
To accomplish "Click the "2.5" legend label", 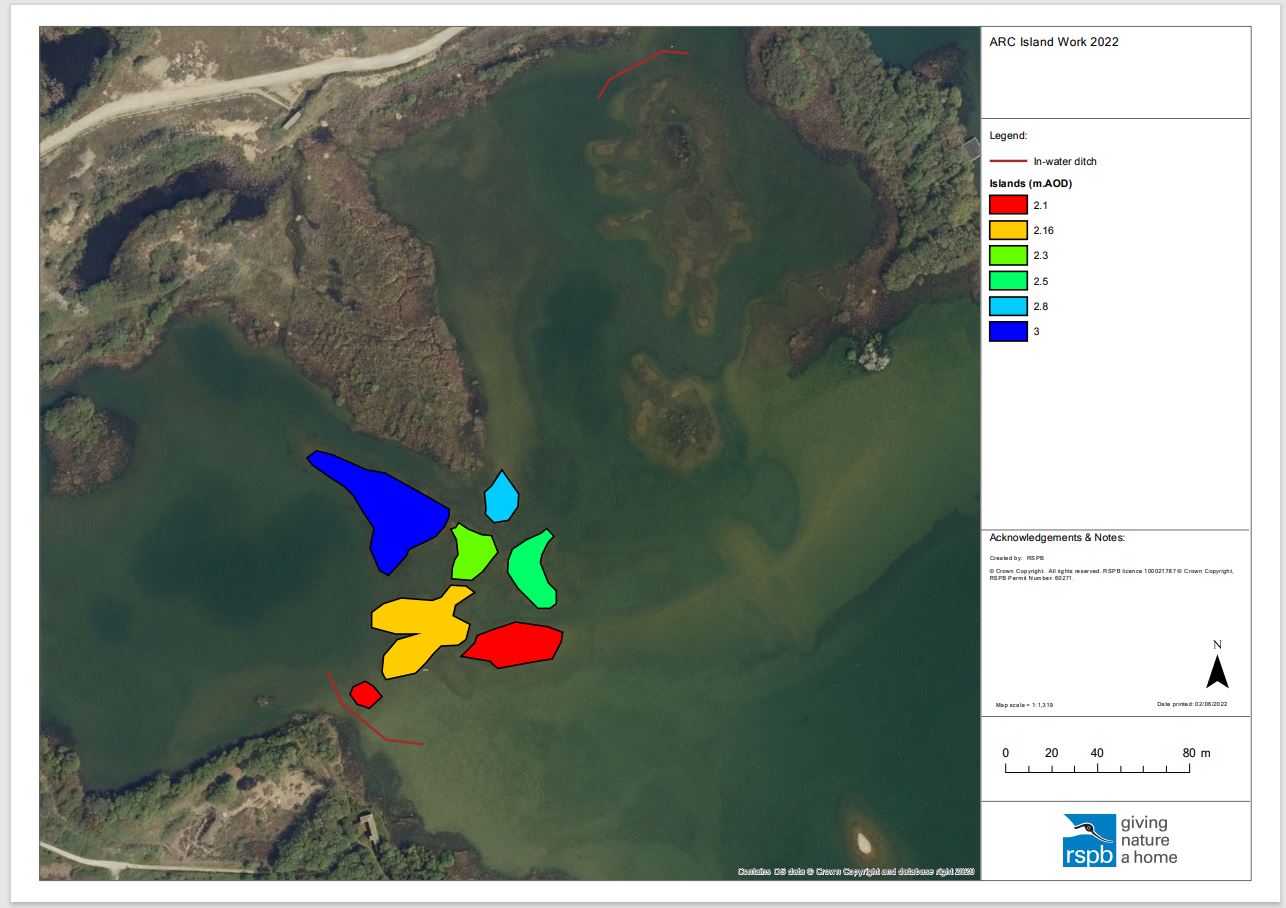I will coord(1041,281).
